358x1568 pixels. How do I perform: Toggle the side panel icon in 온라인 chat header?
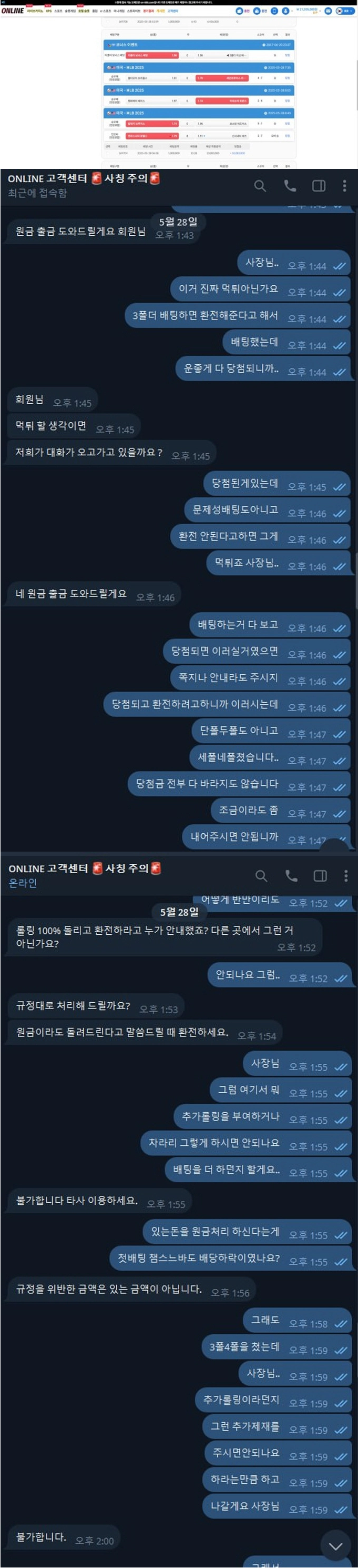click(x=320, y=876)
